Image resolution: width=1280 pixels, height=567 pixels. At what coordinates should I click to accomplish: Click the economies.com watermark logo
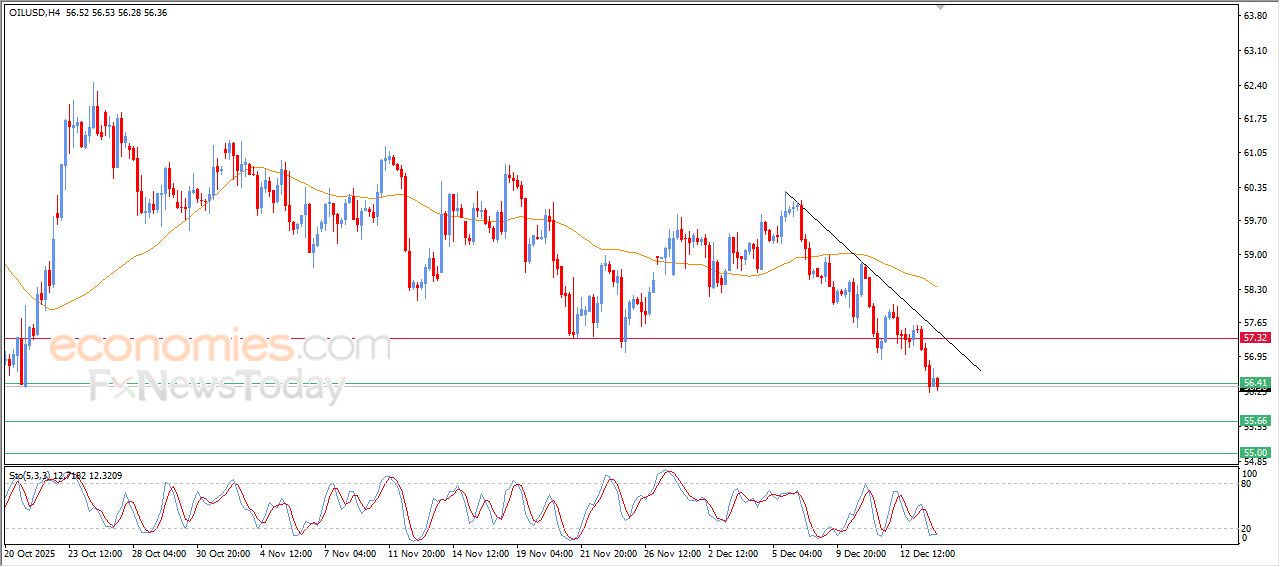click(218, 347)
